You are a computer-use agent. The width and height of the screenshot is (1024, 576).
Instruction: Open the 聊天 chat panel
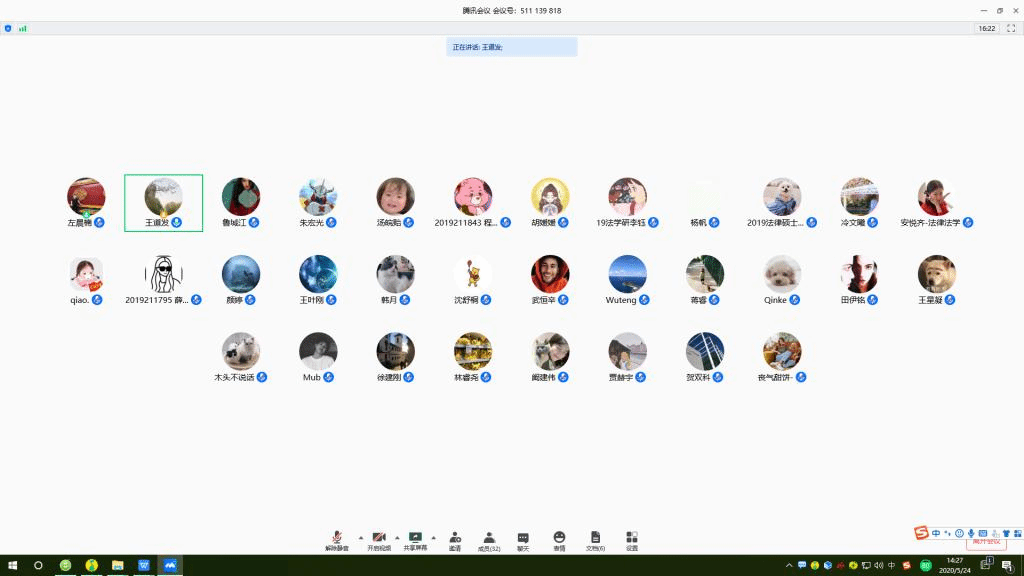click(x=523, y=540)
